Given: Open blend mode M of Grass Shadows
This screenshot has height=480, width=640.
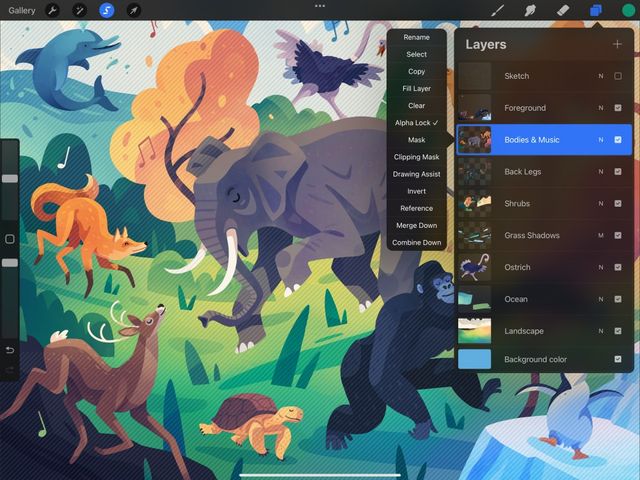Looking at the screenshot, I should pyautogui.click(x=601, y=235).
